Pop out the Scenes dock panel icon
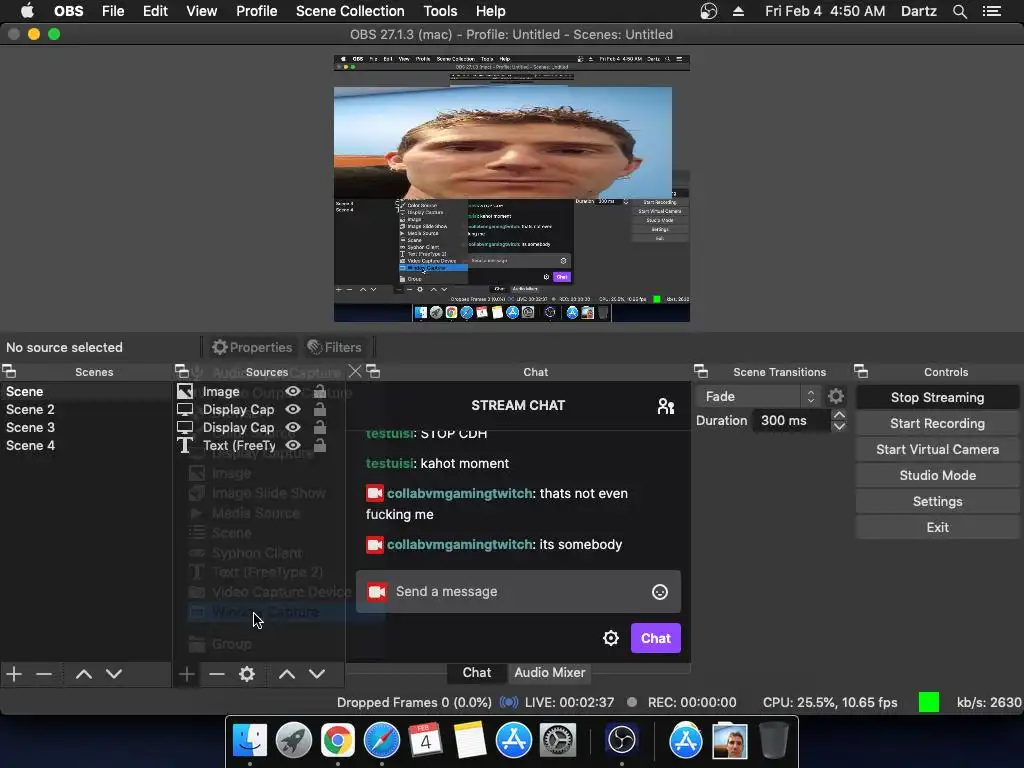This screenshot has height=768, width=1024. tap(9, 372)
